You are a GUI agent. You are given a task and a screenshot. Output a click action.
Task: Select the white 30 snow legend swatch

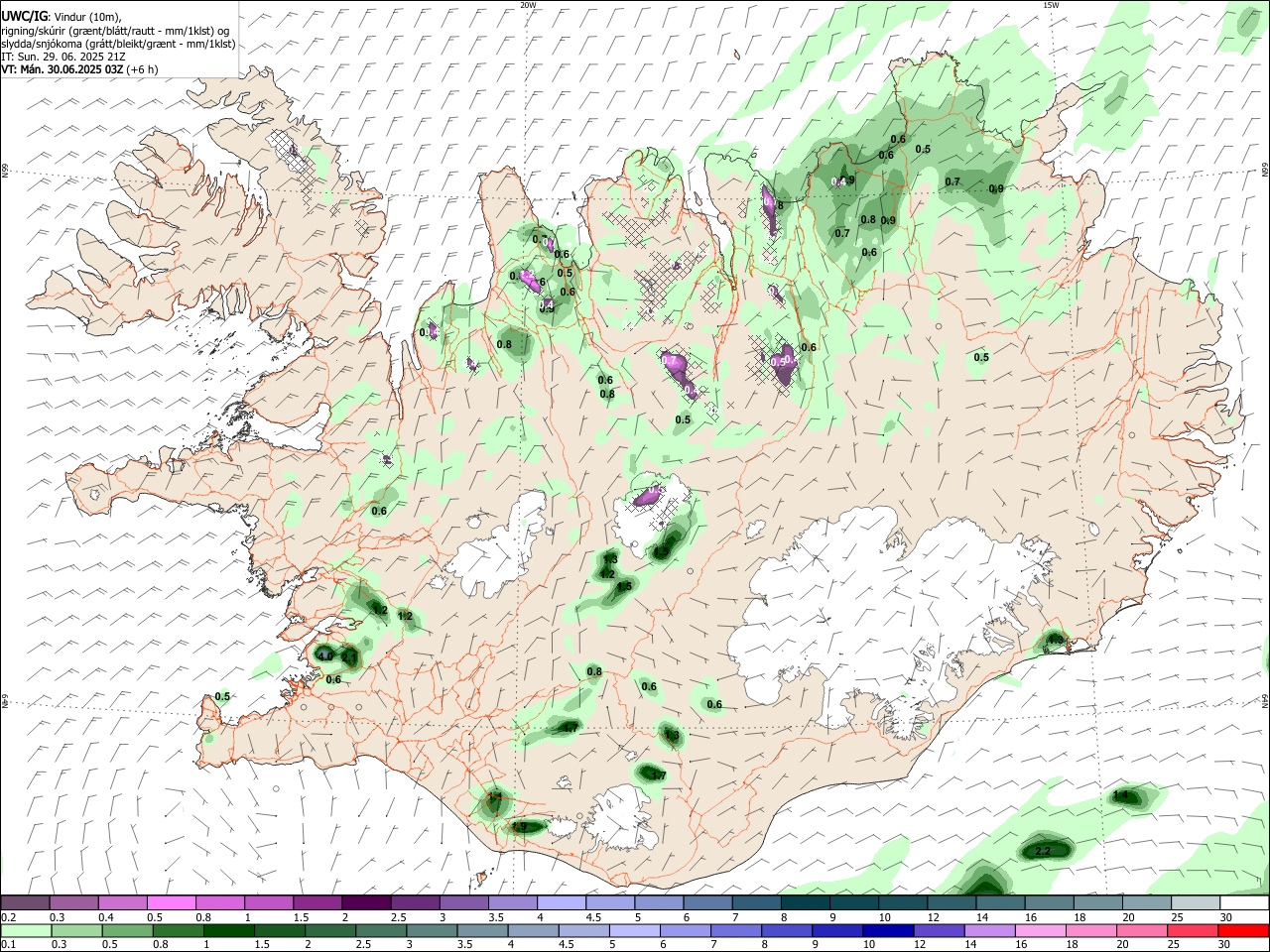click(x=1244, y=903)
